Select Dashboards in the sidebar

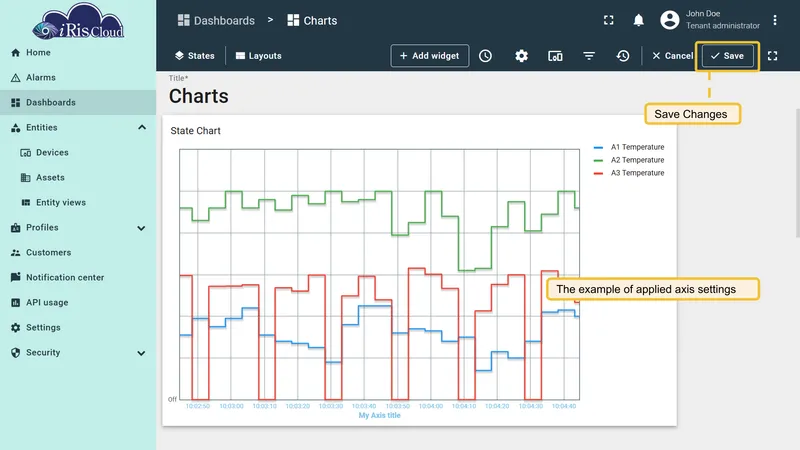click(x=78, y=103)
